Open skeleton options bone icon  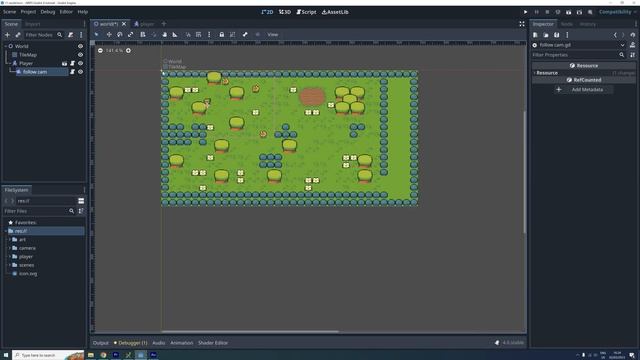[245, 35]
